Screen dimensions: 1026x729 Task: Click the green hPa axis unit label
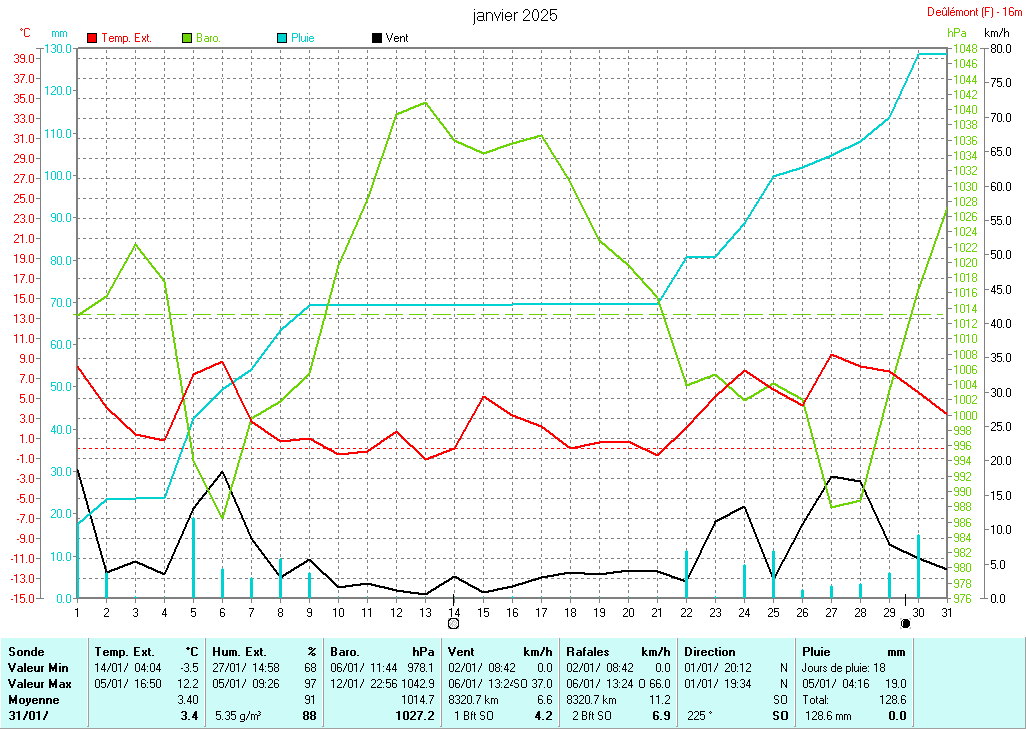(x=958, y=33)
